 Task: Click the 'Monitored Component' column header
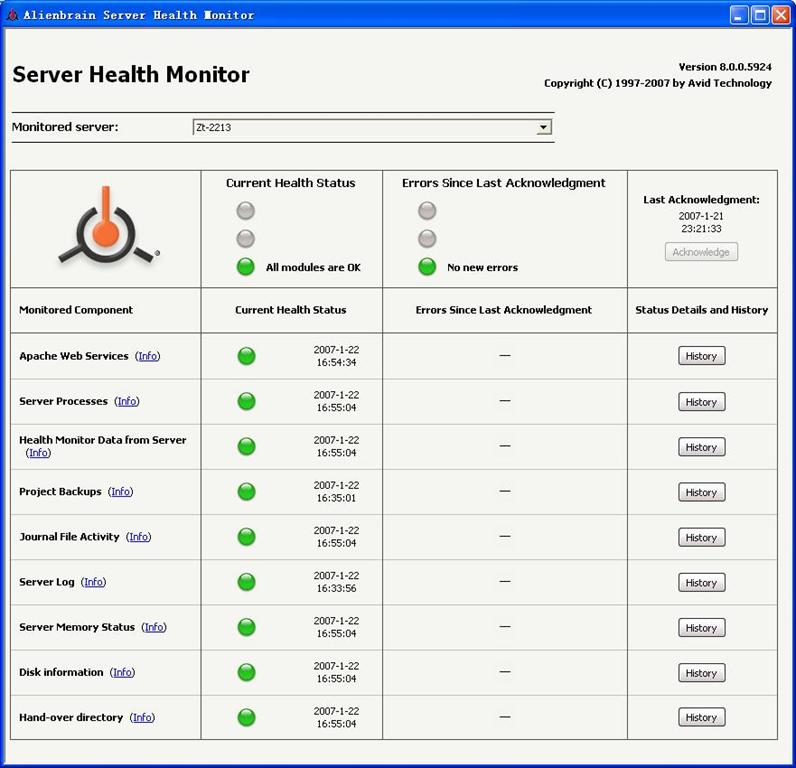(x=76, y=310)
